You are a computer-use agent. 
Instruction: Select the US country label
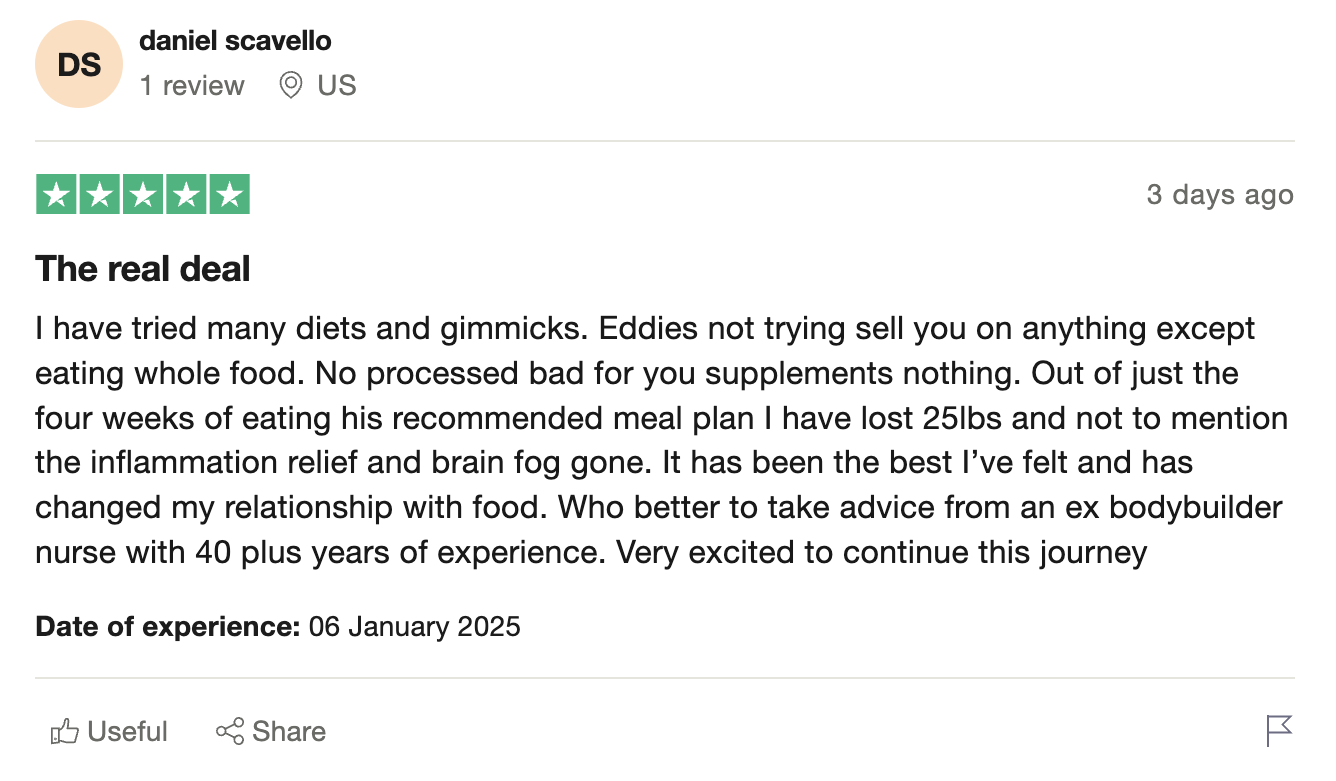point(337,86)
